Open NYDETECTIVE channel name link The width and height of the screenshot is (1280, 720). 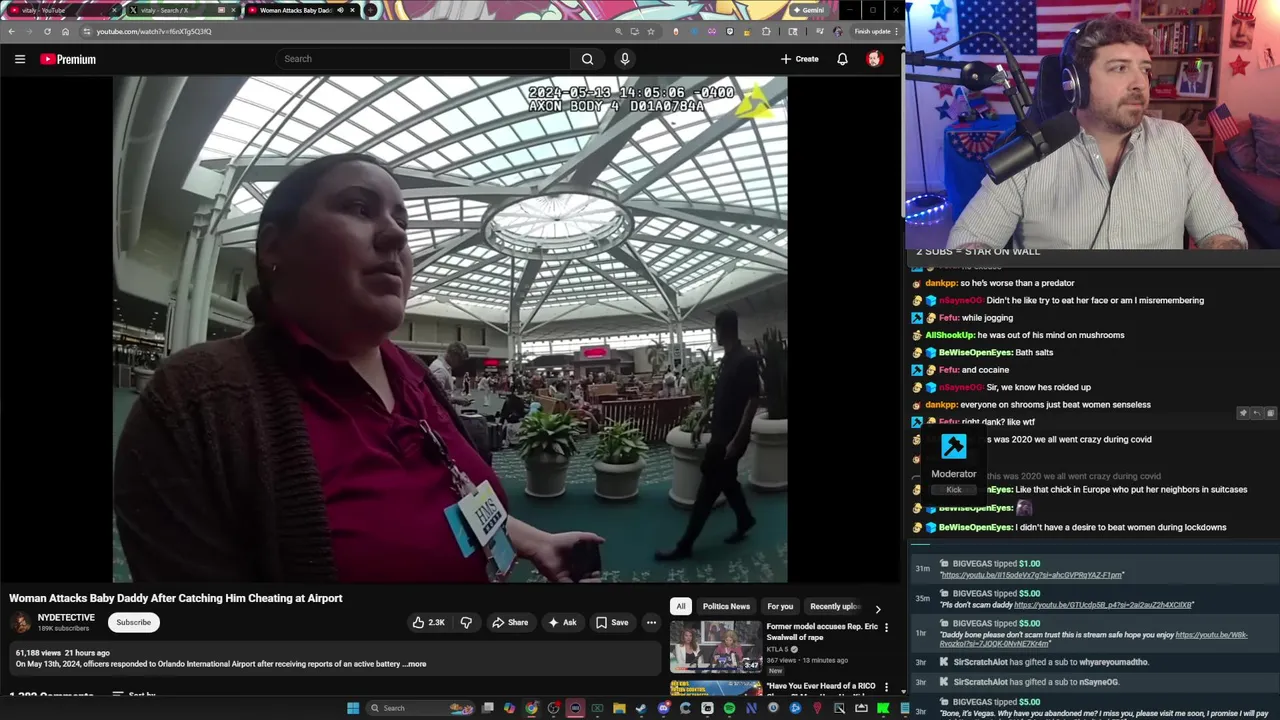[66, 617]
